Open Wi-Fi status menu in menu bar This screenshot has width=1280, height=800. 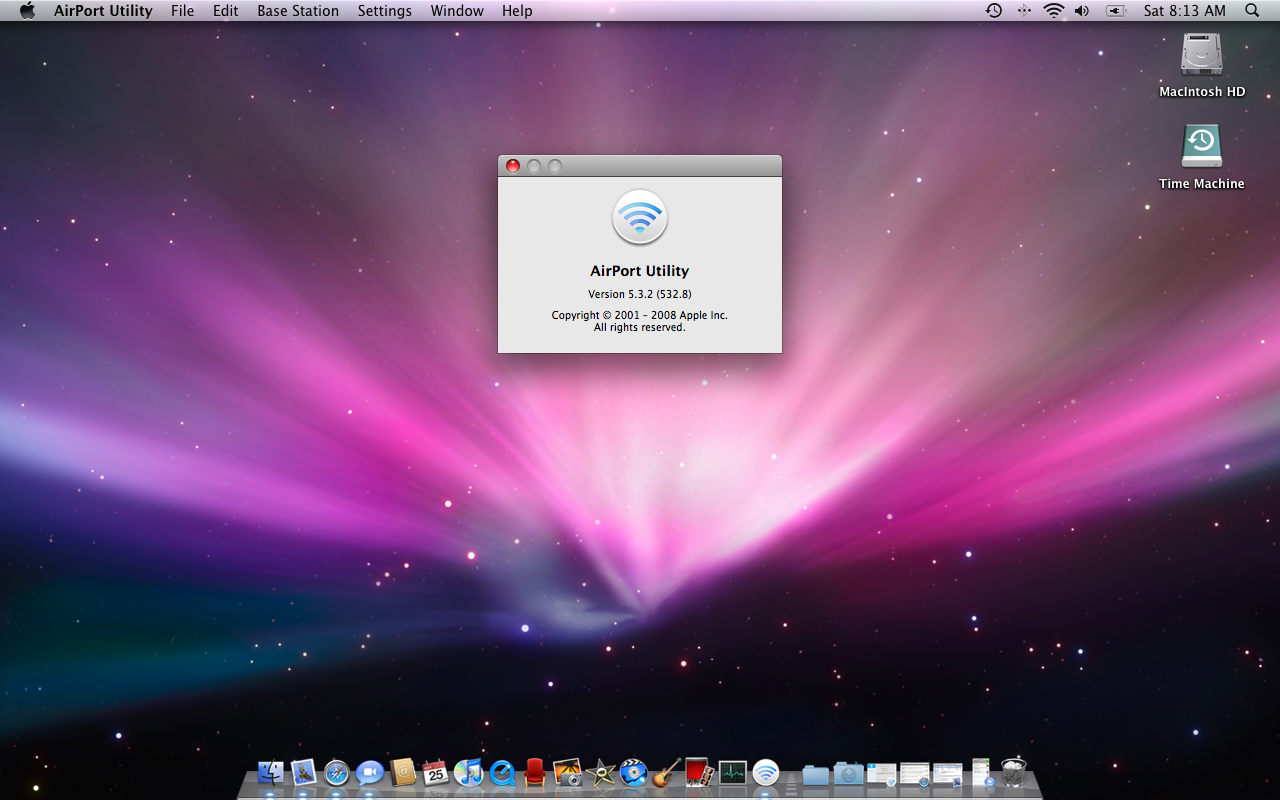tap(1053, 11)
